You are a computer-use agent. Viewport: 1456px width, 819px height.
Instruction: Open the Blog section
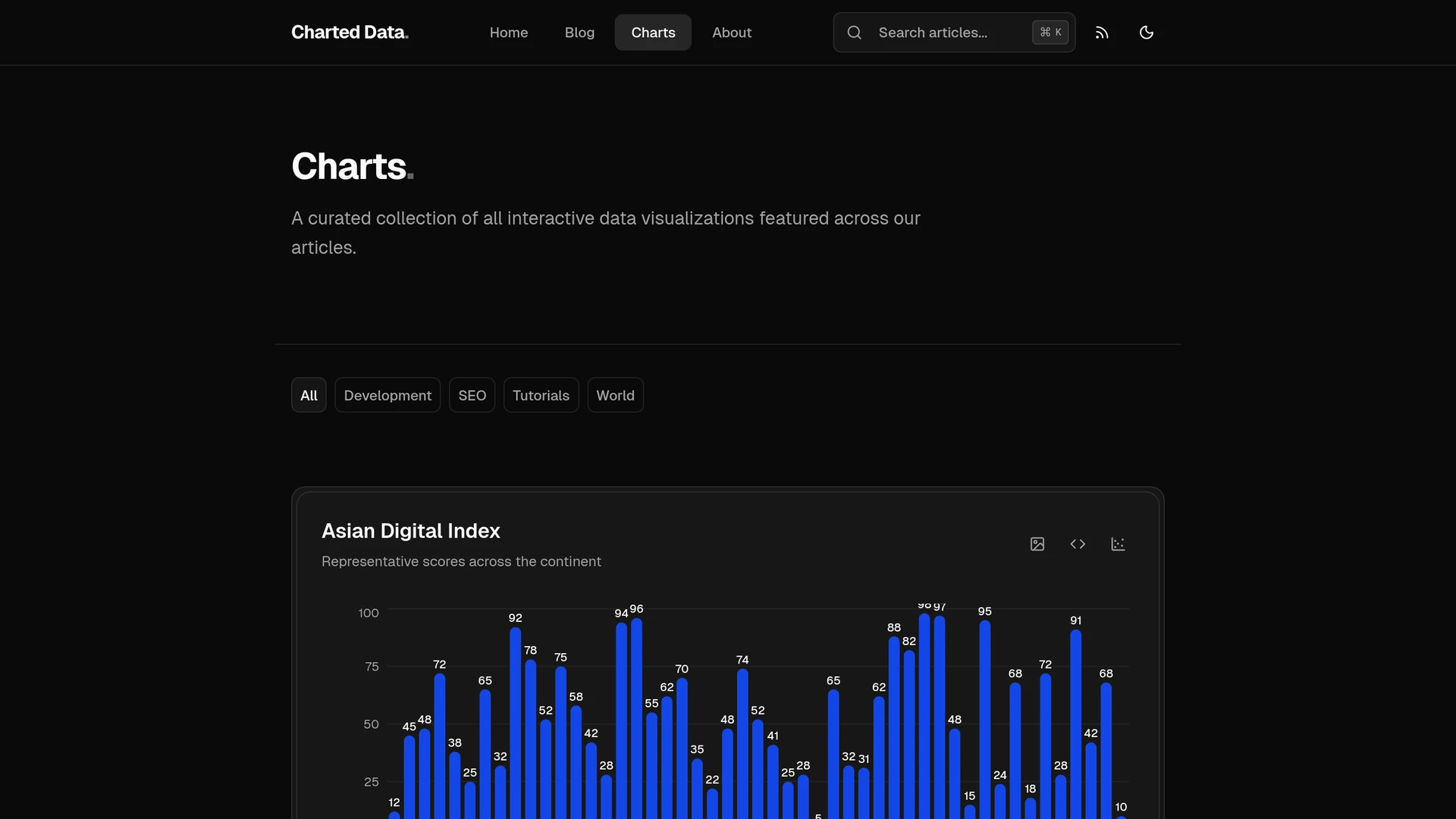click(579, 33)
